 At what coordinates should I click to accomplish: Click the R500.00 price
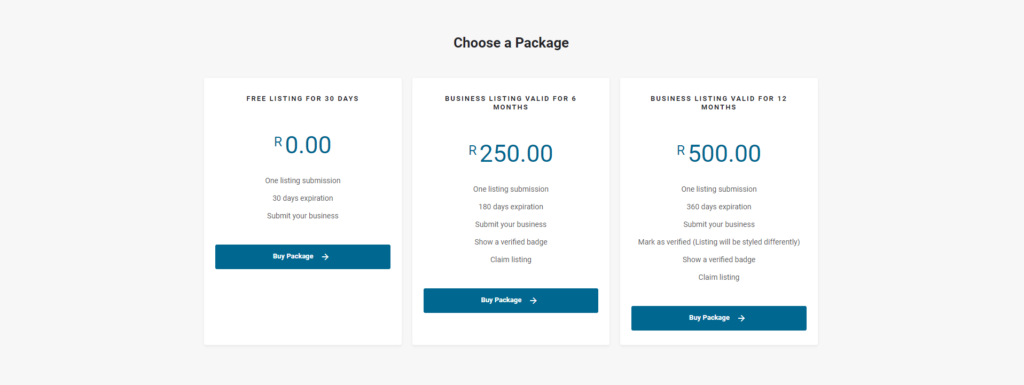(x=719, y=154)
